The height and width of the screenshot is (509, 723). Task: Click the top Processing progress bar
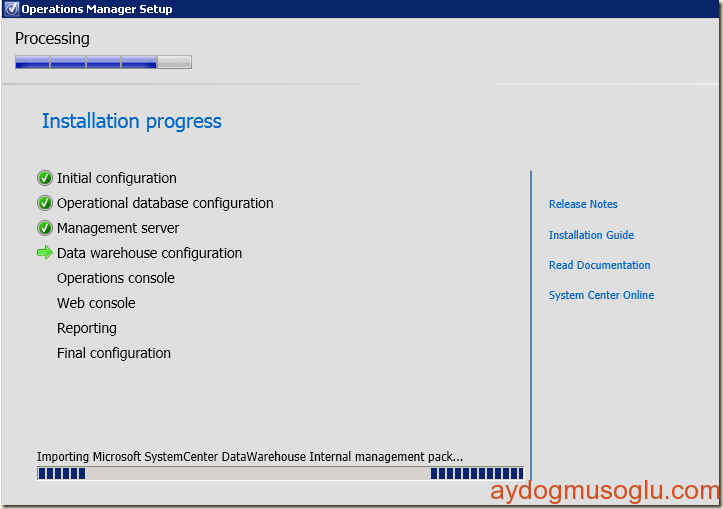pyautogui.click(x=103, y=62)
